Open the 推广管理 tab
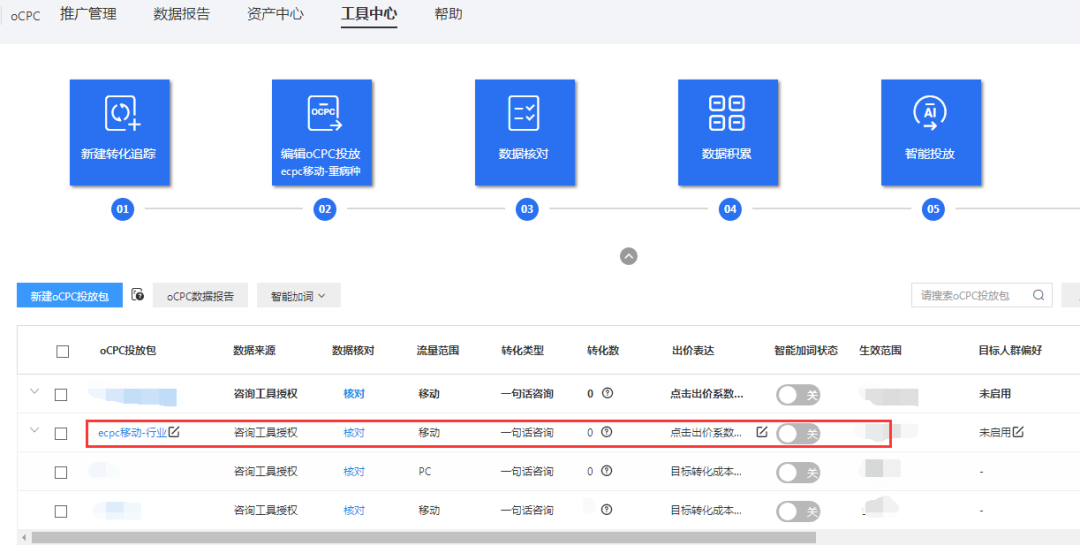This screenshot has height=553, width=1080. pos(88,14)
